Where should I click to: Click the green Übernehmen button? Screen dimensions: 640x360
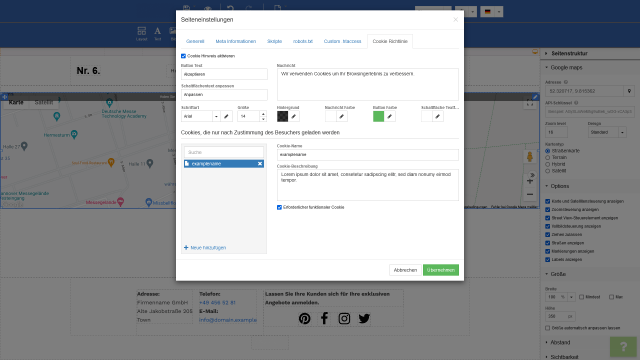pyautogui.click(x=441, y=270)
